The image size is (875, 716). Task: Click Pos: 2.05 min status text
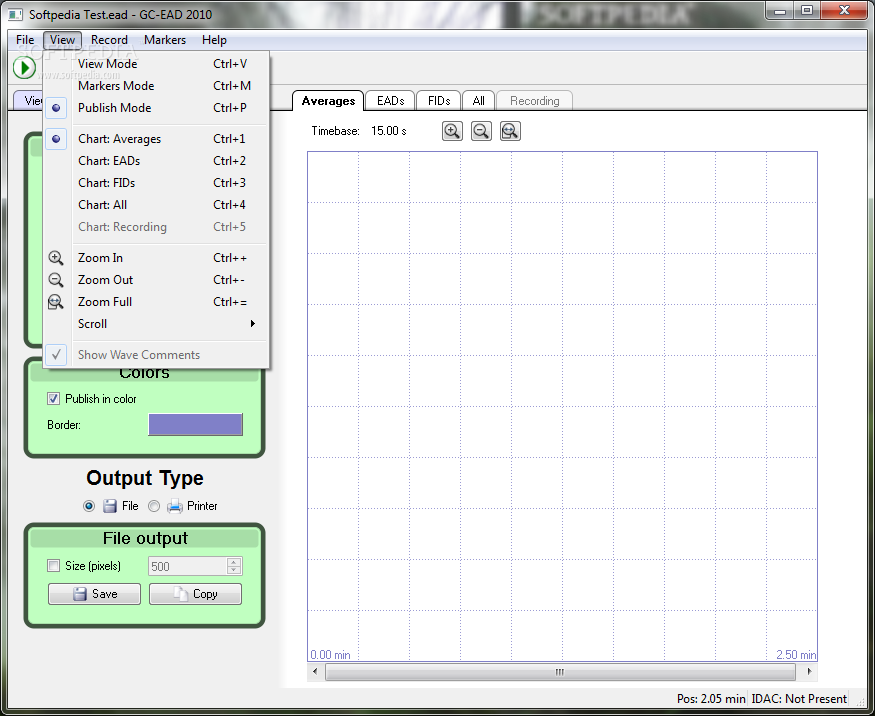coord(711,699)
